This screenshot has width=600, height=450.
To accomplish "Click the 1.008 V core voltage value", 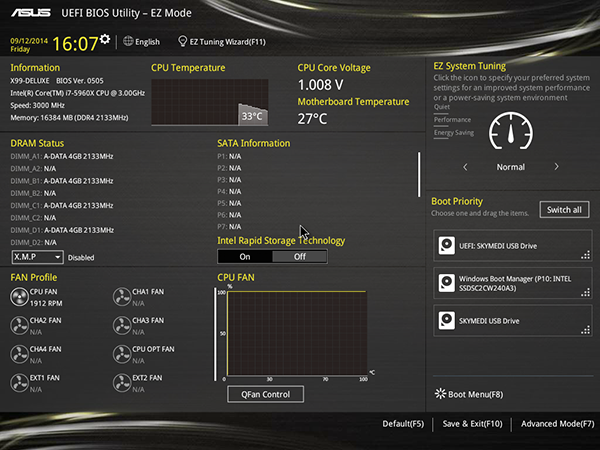I will pyautogui.click(x=321, y=85).
